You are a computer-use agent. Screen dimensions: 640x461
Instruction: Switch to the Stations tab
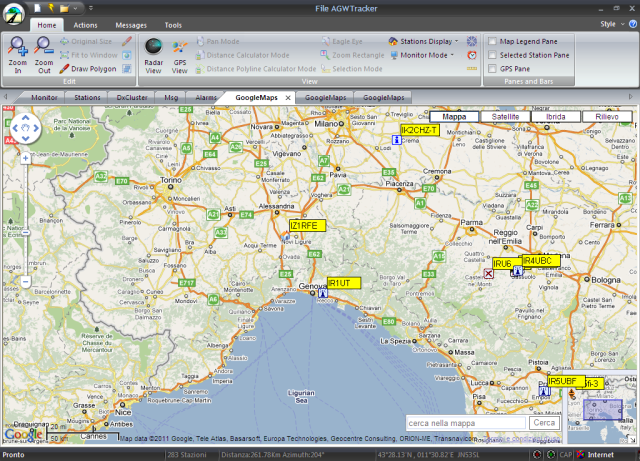[x=87, y=98]
